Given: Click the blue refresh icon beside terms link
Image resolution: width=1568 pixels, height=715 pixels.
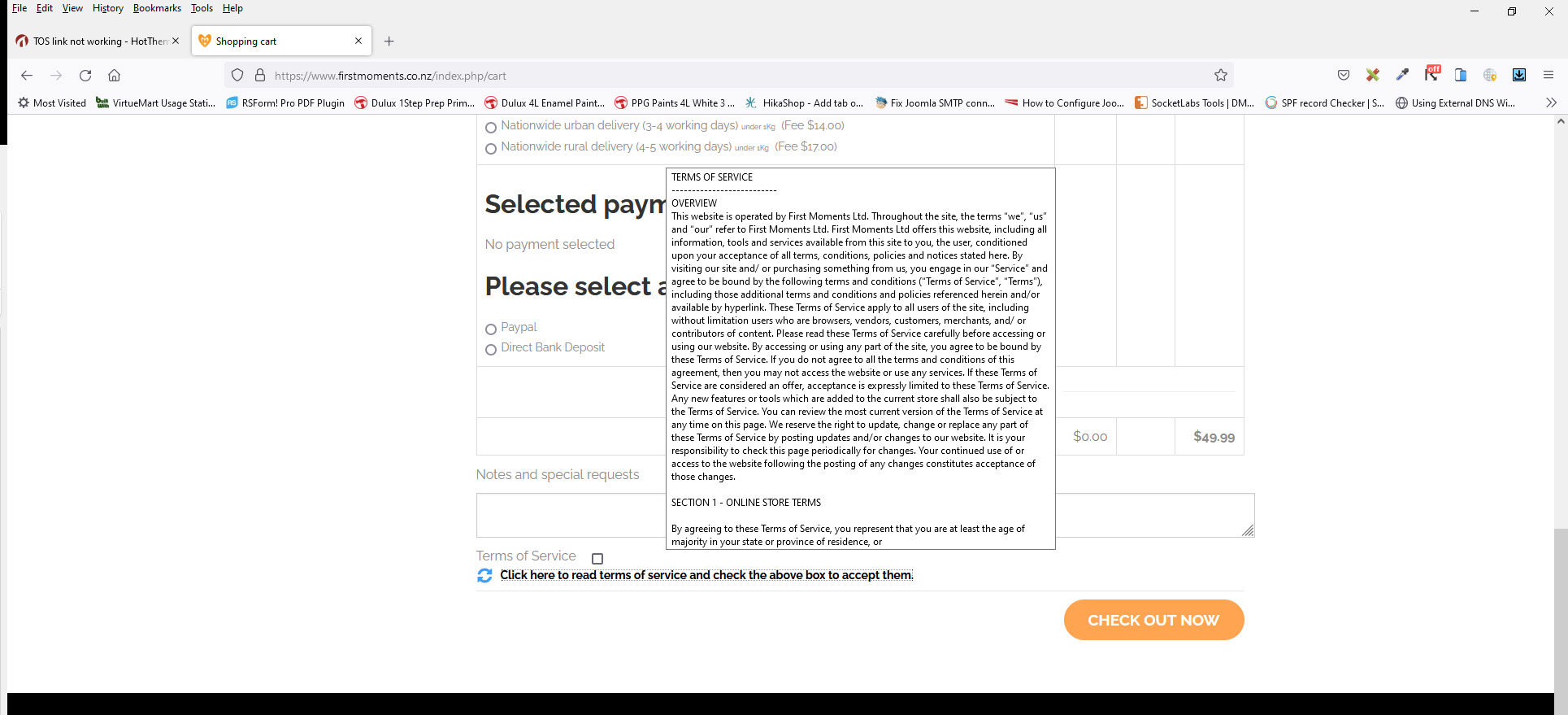Looking at the screenshot, I should (484, 575).
